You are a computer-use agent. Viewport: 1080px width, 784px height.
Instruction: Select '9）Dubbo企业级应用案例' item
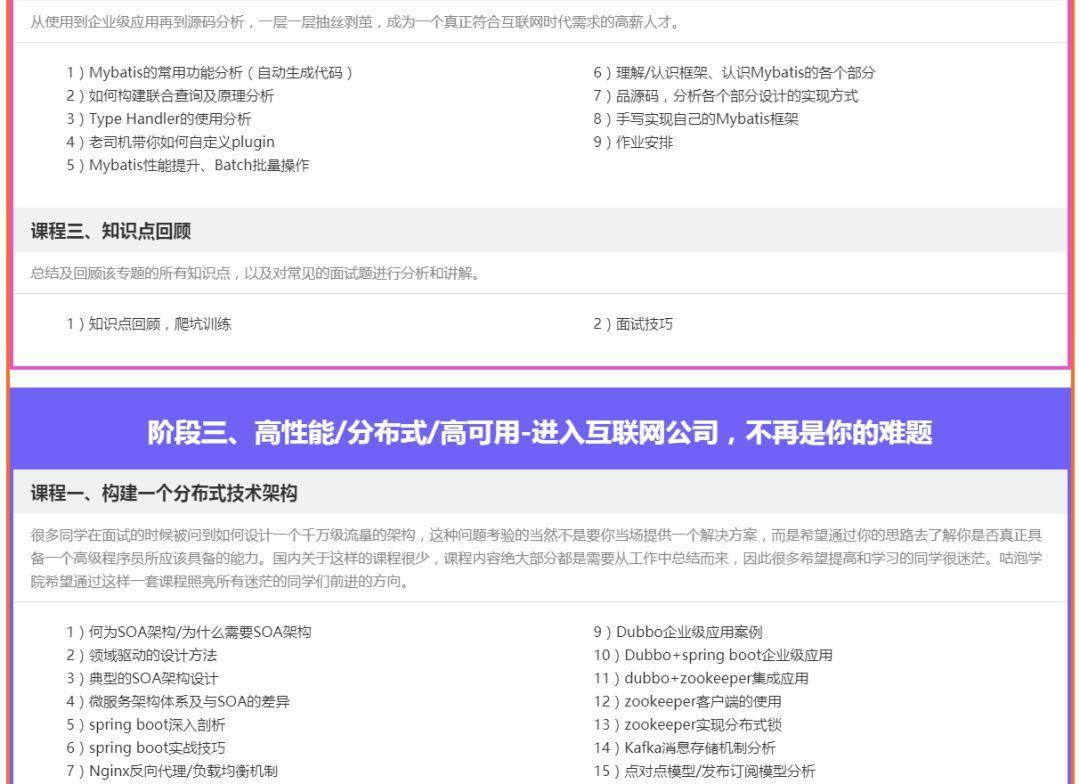coord(678,632)
